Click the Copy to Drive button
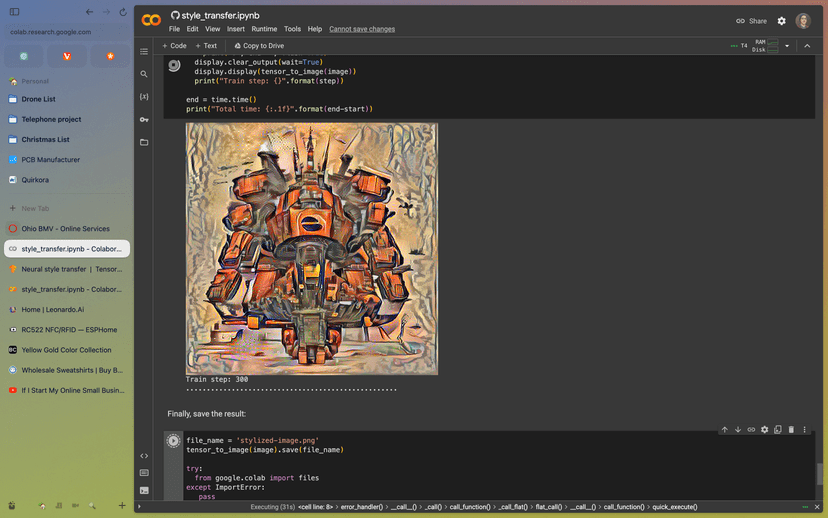Viewport: 828px width, 518px height. point(258,46)
